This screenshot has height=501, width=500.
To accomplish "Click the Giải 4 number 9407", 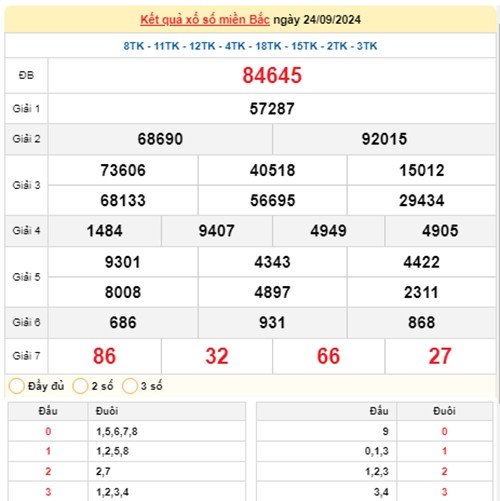I will tap(217, 231).
